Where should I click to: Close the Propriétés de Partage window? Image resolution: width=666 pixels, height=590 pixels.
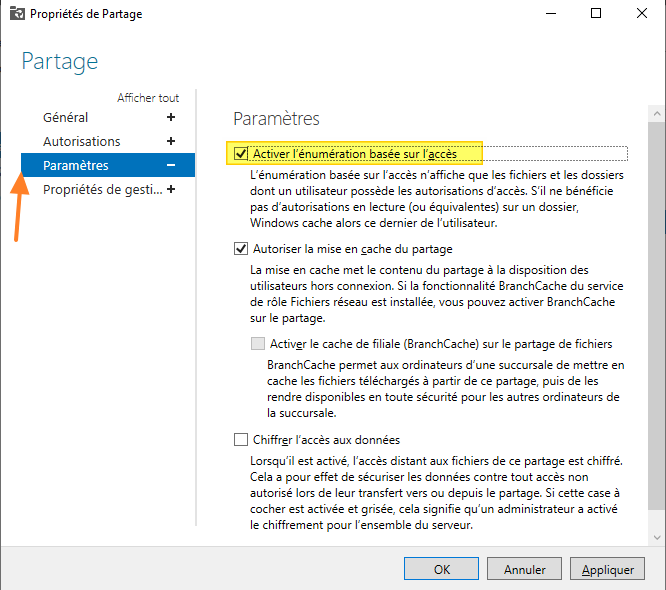[x=642, y=14]
